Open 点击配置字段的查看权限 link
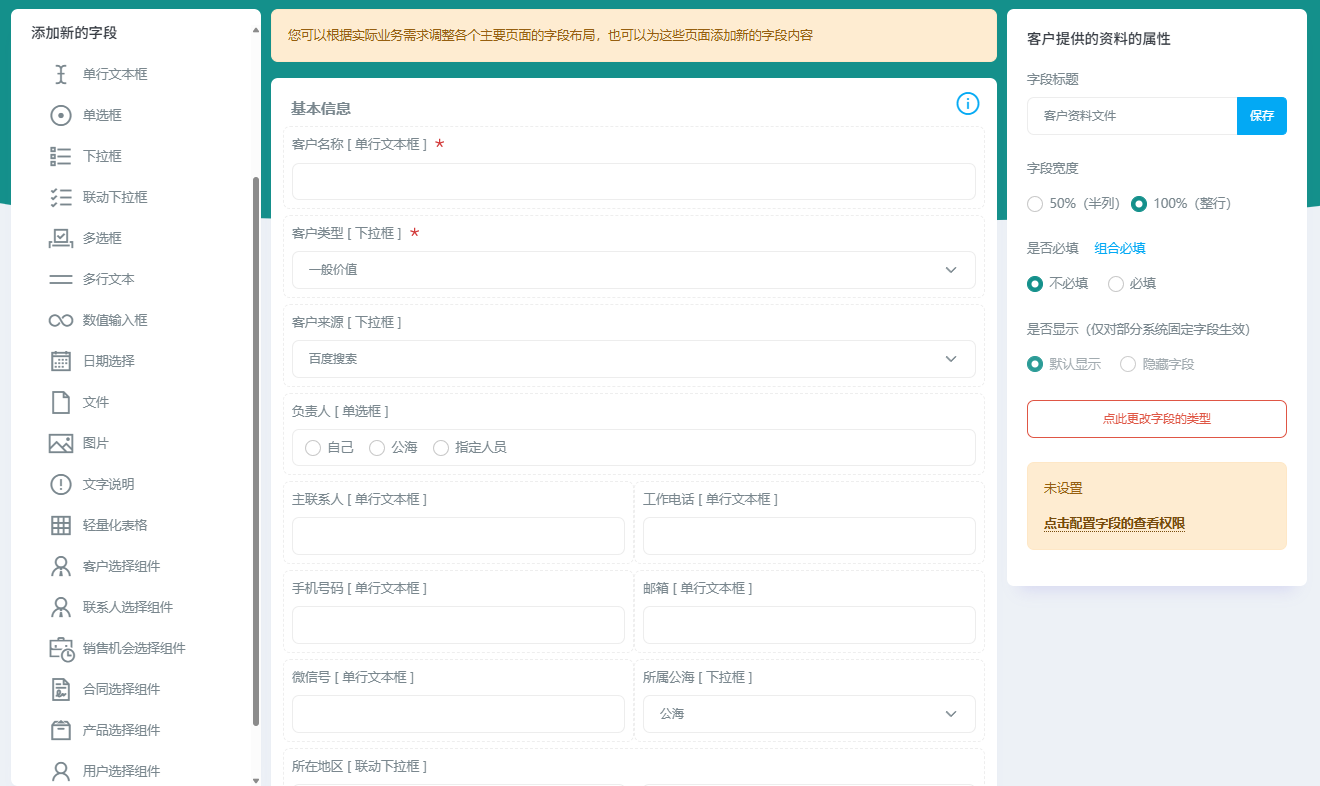The width and height of the screenshot is (1320, 786). (1114, 523)
